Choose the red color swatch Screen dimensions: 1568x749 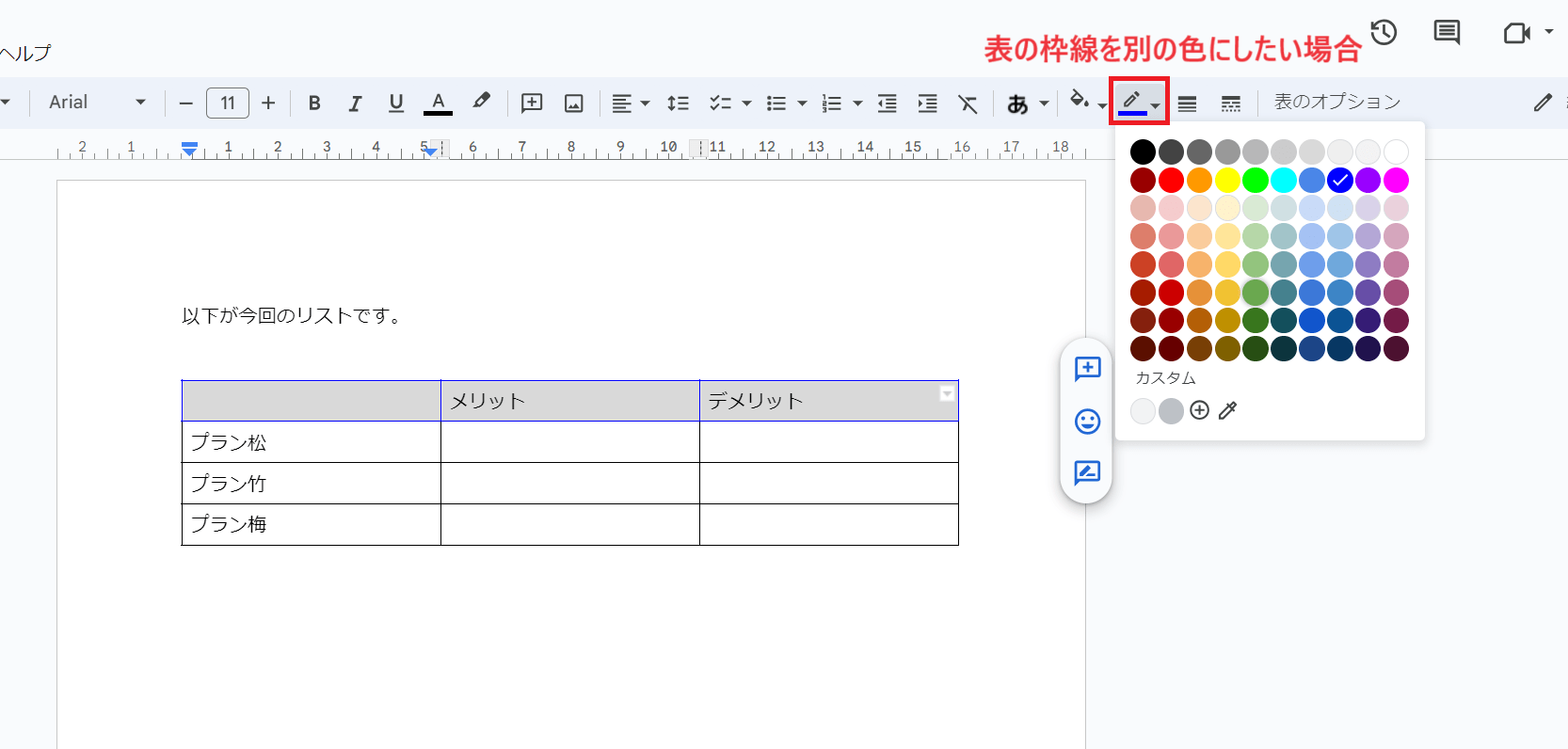pyautogui.click(x=1171, y=180)
